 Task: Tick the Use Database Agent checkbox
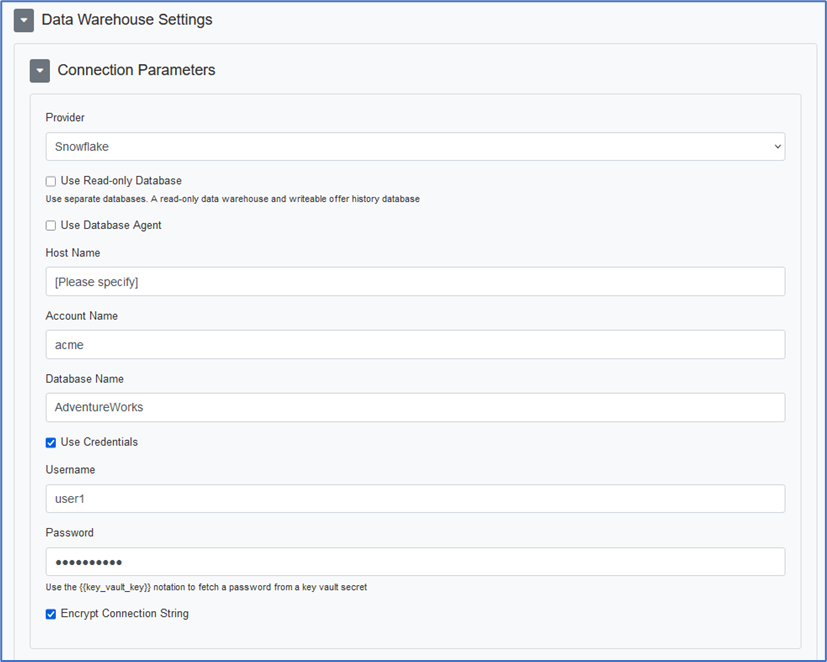[51, 226]
